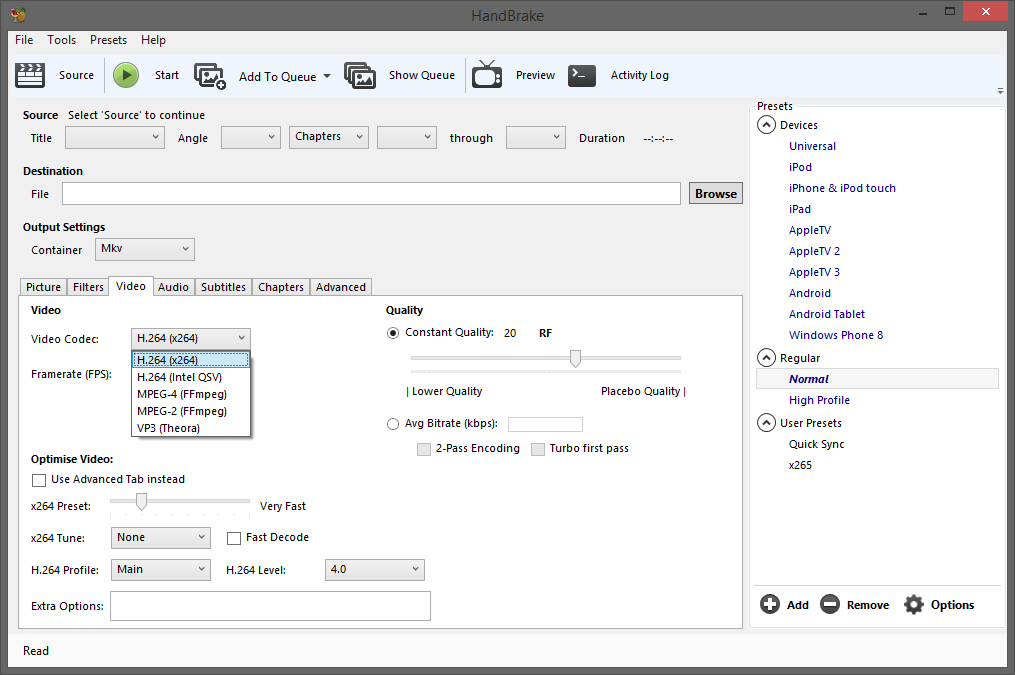Switch to the Picture tab
Image resolution: width=1015 pixels, height=675 pixels.
43,287
